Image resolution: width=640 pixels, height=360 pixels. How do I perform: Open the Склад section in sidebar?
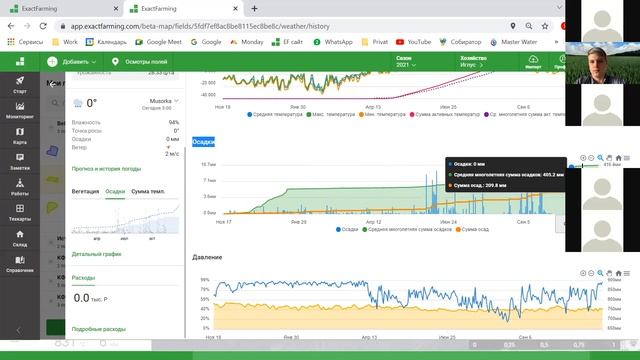point(20,238)
